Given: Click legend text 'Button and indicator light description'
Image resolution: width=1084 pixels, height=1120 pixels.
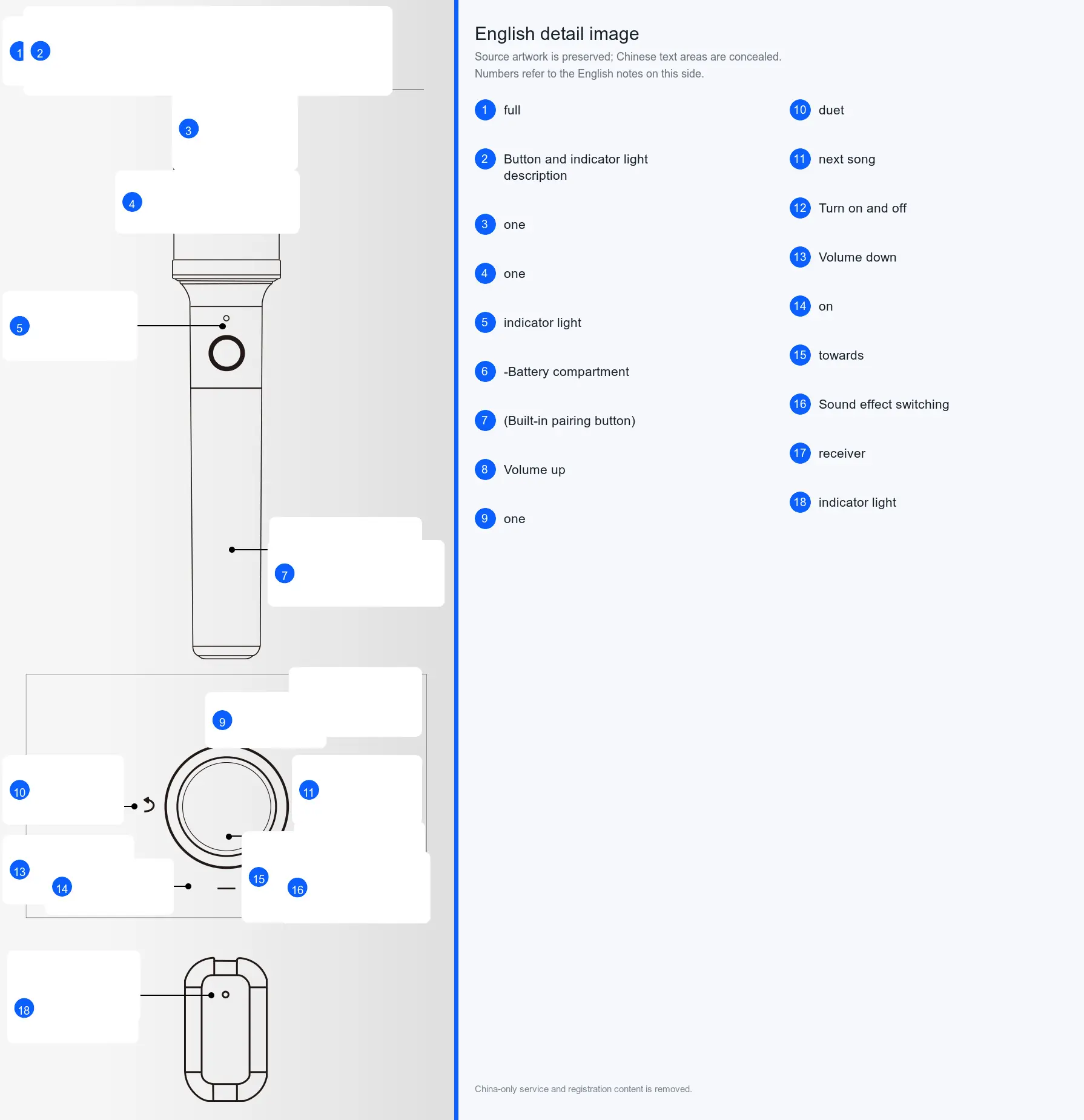Looking at the screenshot, I should 575,167.
